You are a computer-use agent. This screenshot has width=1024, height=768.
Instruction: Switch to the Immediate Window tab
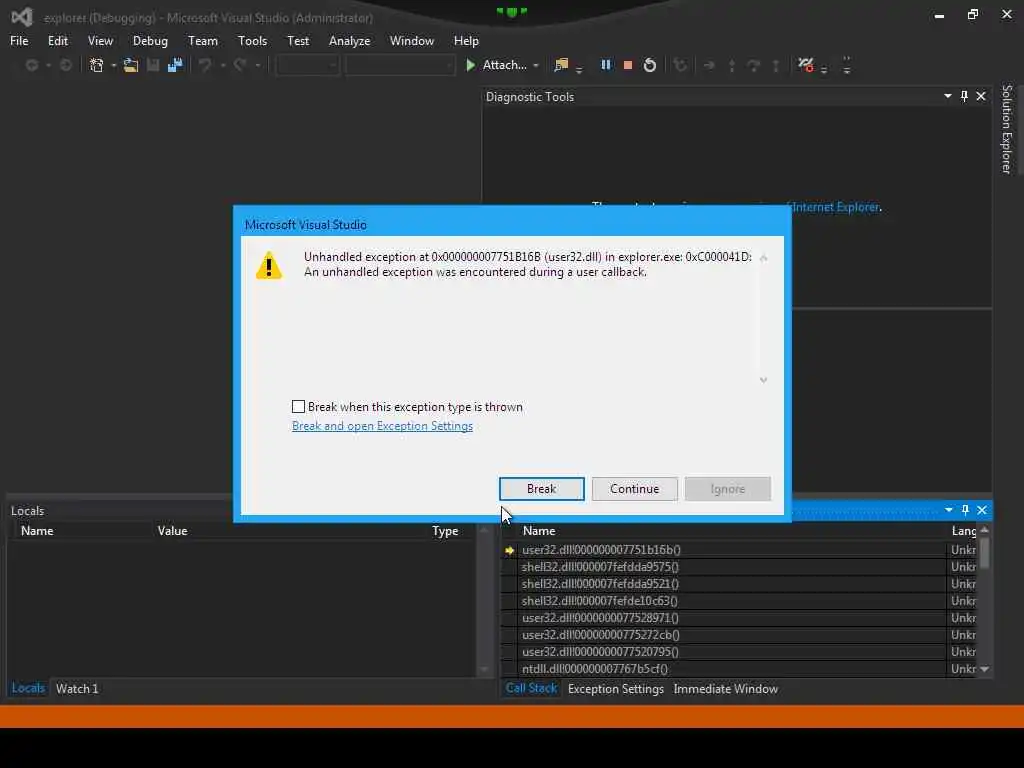pos(725,688)
